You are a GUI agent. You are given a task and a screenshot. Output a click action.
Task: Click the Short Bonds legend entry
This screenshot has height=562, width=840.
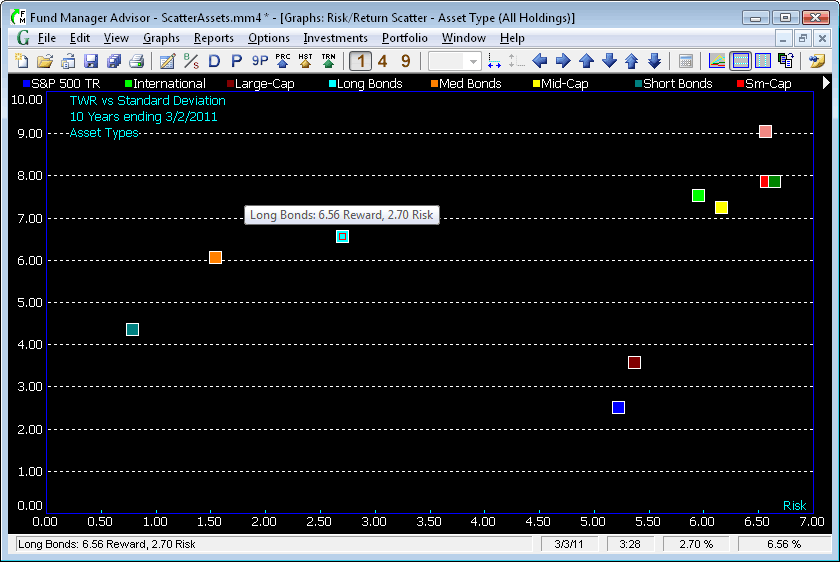point(672,84)
